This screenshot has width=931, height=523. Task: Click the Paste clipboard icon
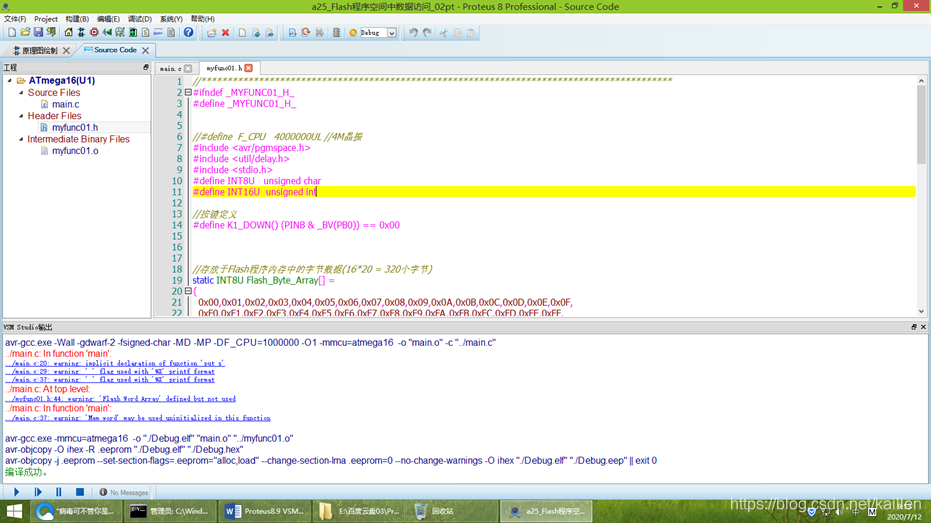point(471,33)
